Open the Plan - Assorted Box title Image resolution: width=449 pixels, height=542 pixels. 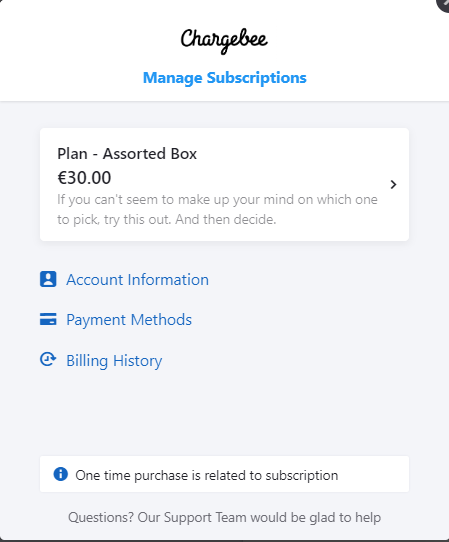point(127,154)
